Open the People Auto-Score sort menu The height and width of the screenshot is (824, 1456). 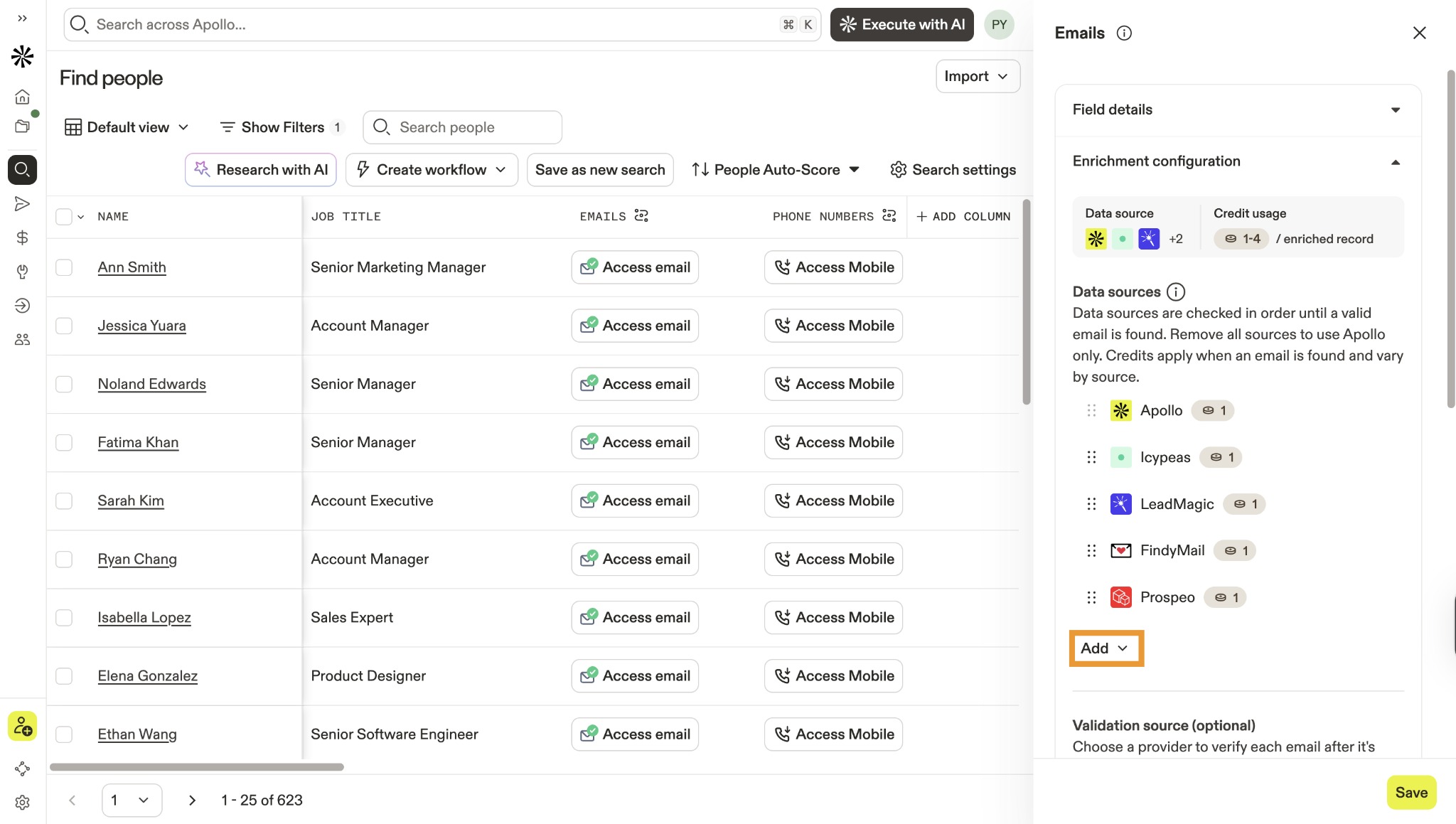click(x=776, y=170)
